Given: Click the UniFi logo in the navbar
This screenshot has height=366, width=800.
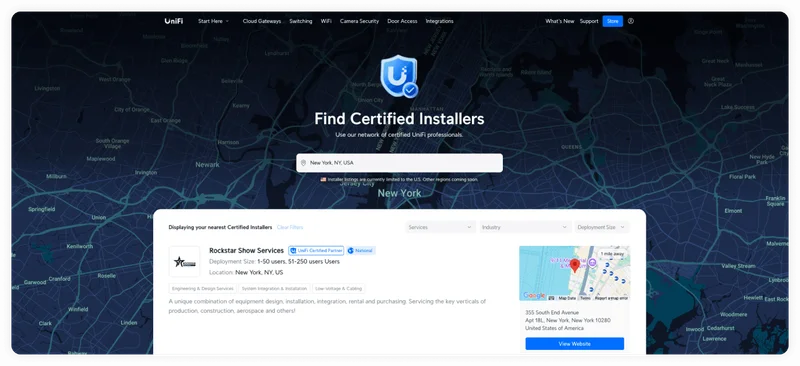Looking at the screenshot, I should tap(173, 21).
